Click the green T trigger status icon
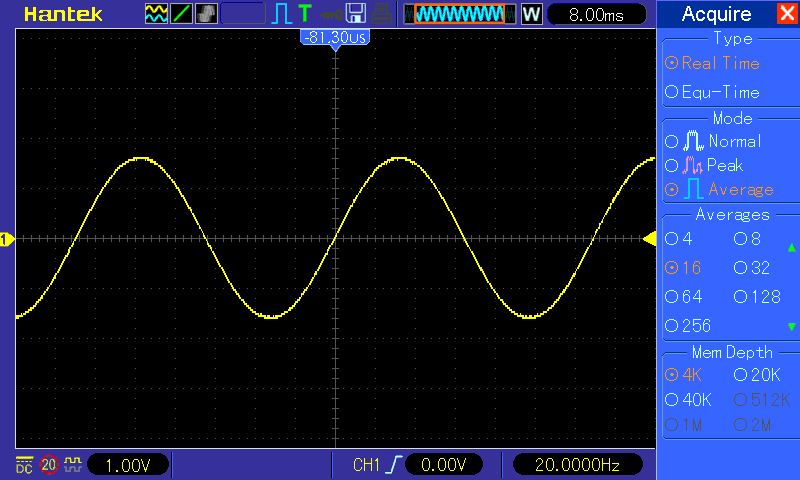Image resolution: width=800 pixels, height=480 pixels. pos(305,13)
